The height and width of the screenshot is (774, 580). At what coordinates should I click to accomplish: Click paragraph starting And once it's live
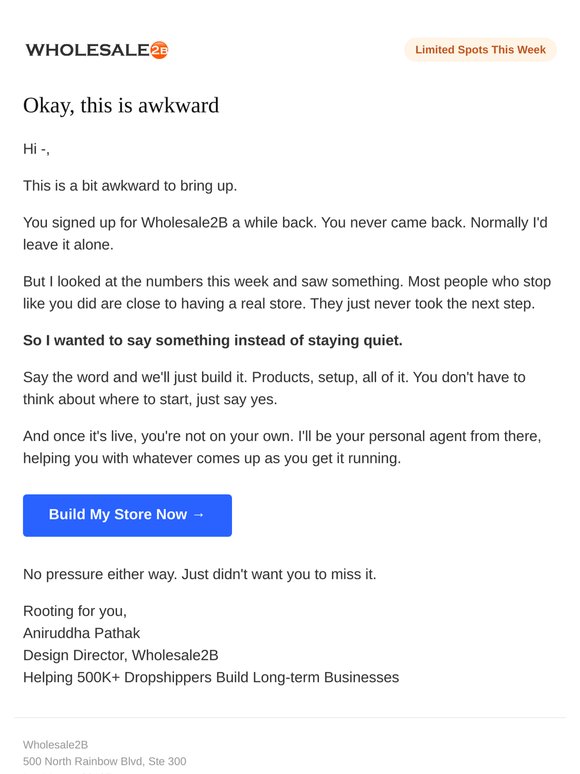[282, 447]
